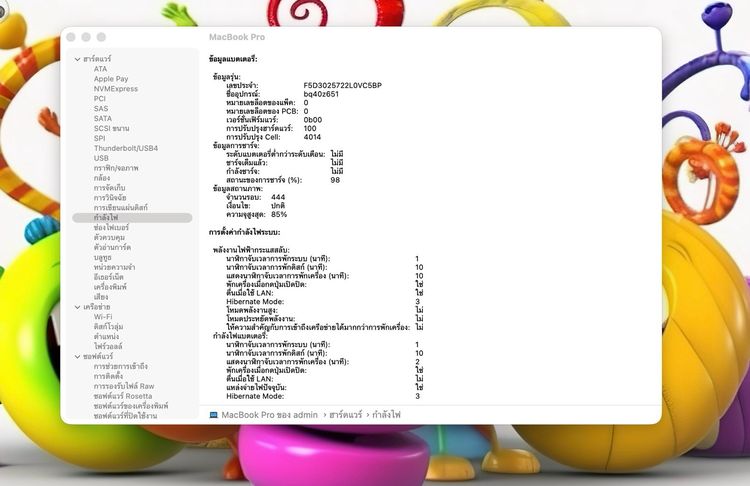This screenshot has width=750, height=486.
Task: Click the MacBook Pro laptop icon in path bar
Action: click(x=214, y=415)
